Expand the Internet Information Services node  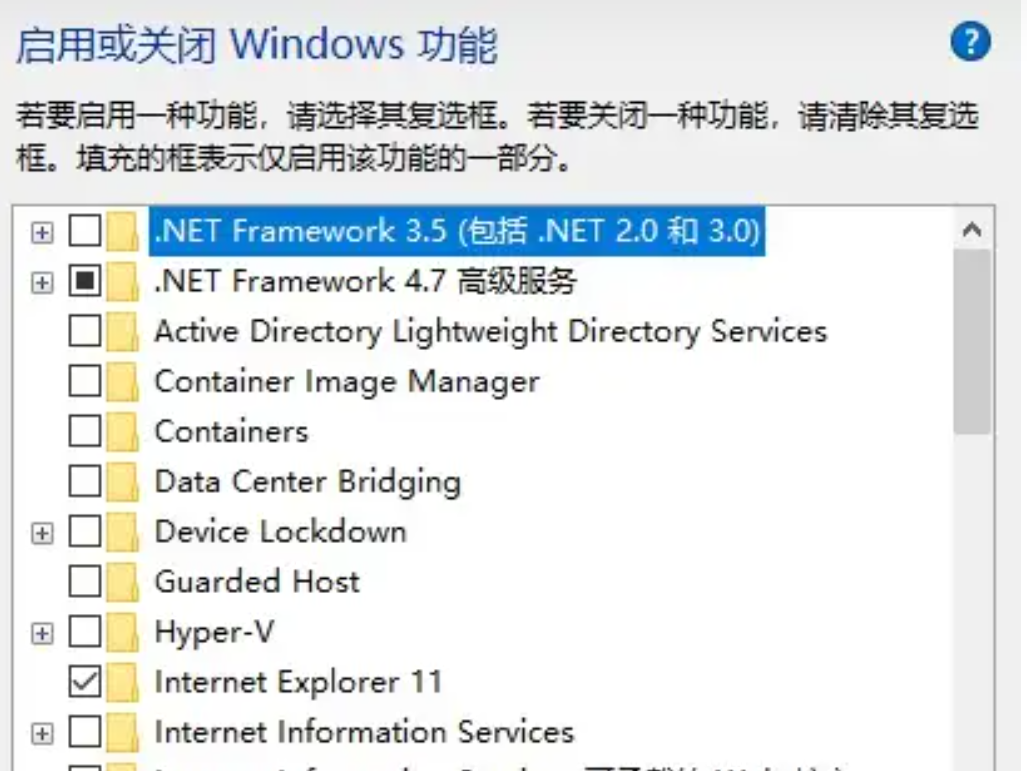point(42,733)
